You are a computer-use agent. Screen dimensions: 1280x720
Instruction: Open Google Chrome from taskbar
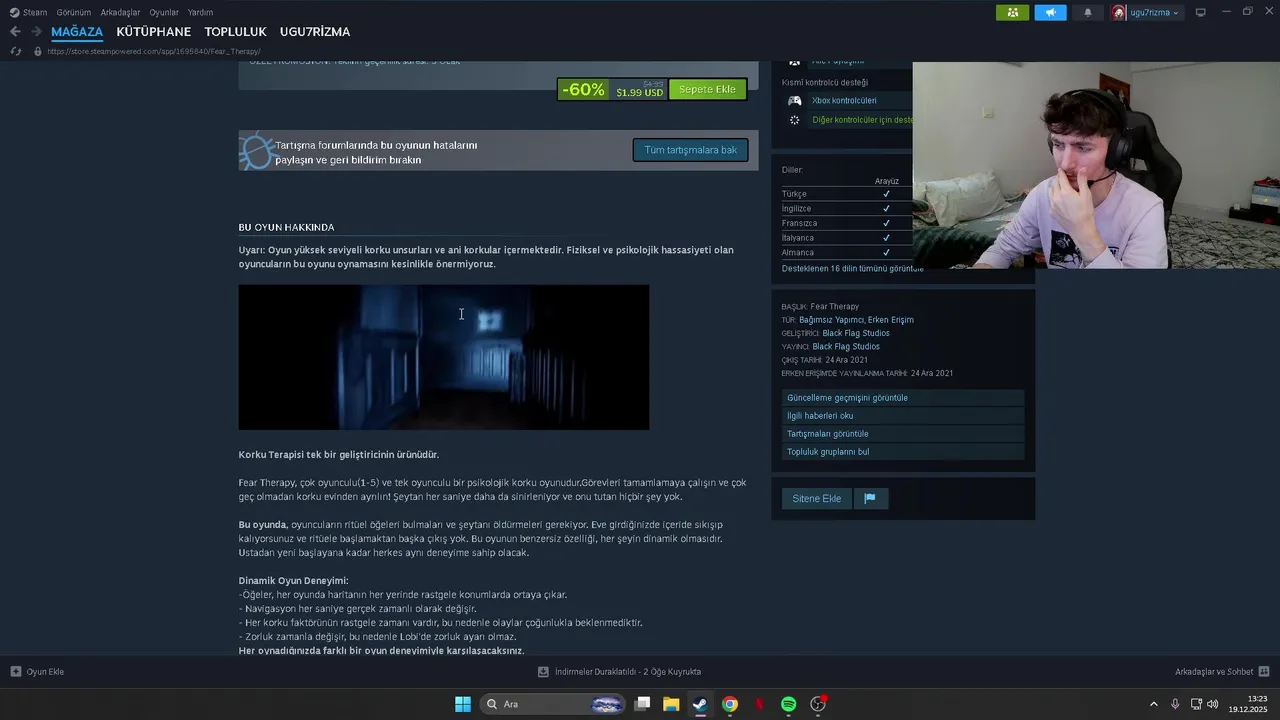[730, 704]
